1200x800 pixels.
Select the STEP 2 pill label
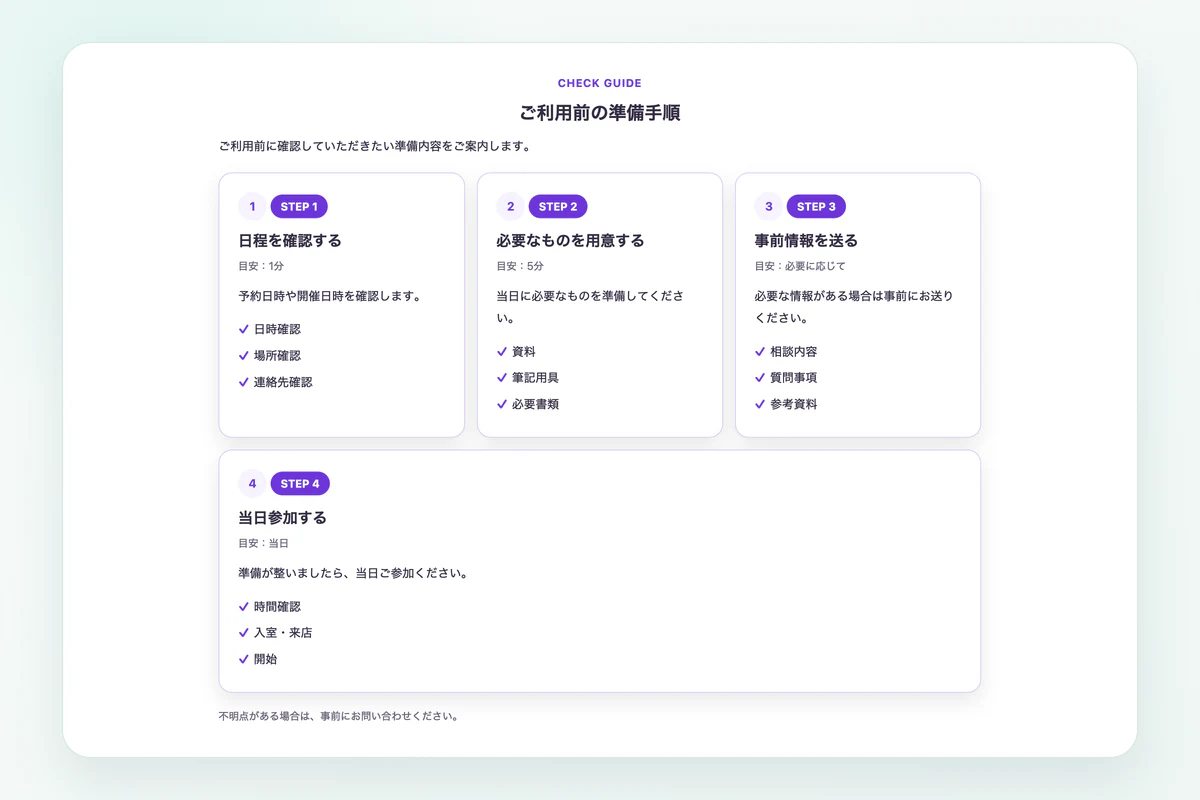tap(558, 207)
